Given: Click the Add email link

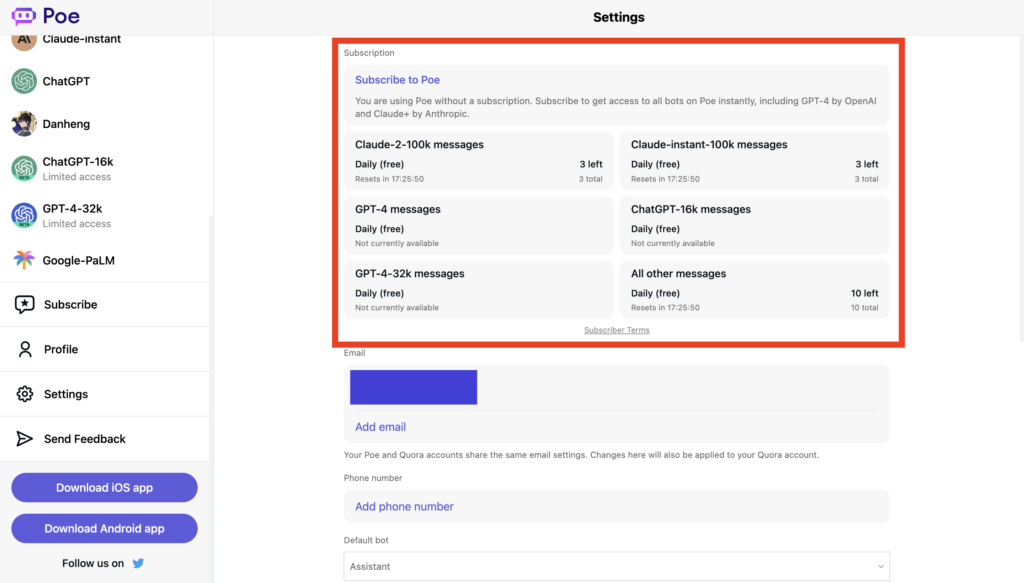Looking at the screenshot, I should pos(380,427).
